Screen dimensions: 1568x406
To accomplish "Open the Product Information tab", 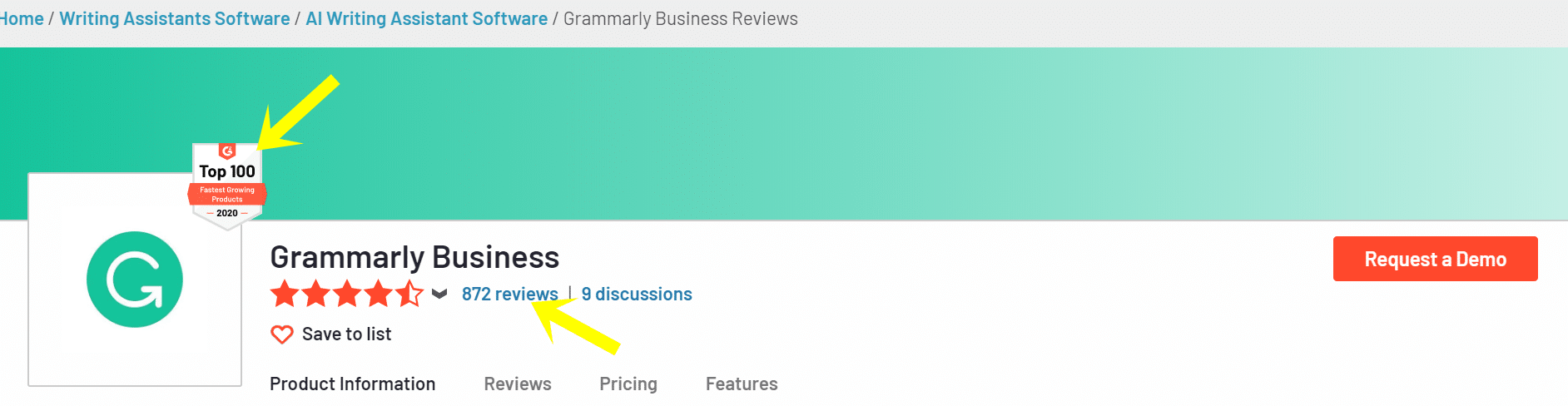I will 353,384.
